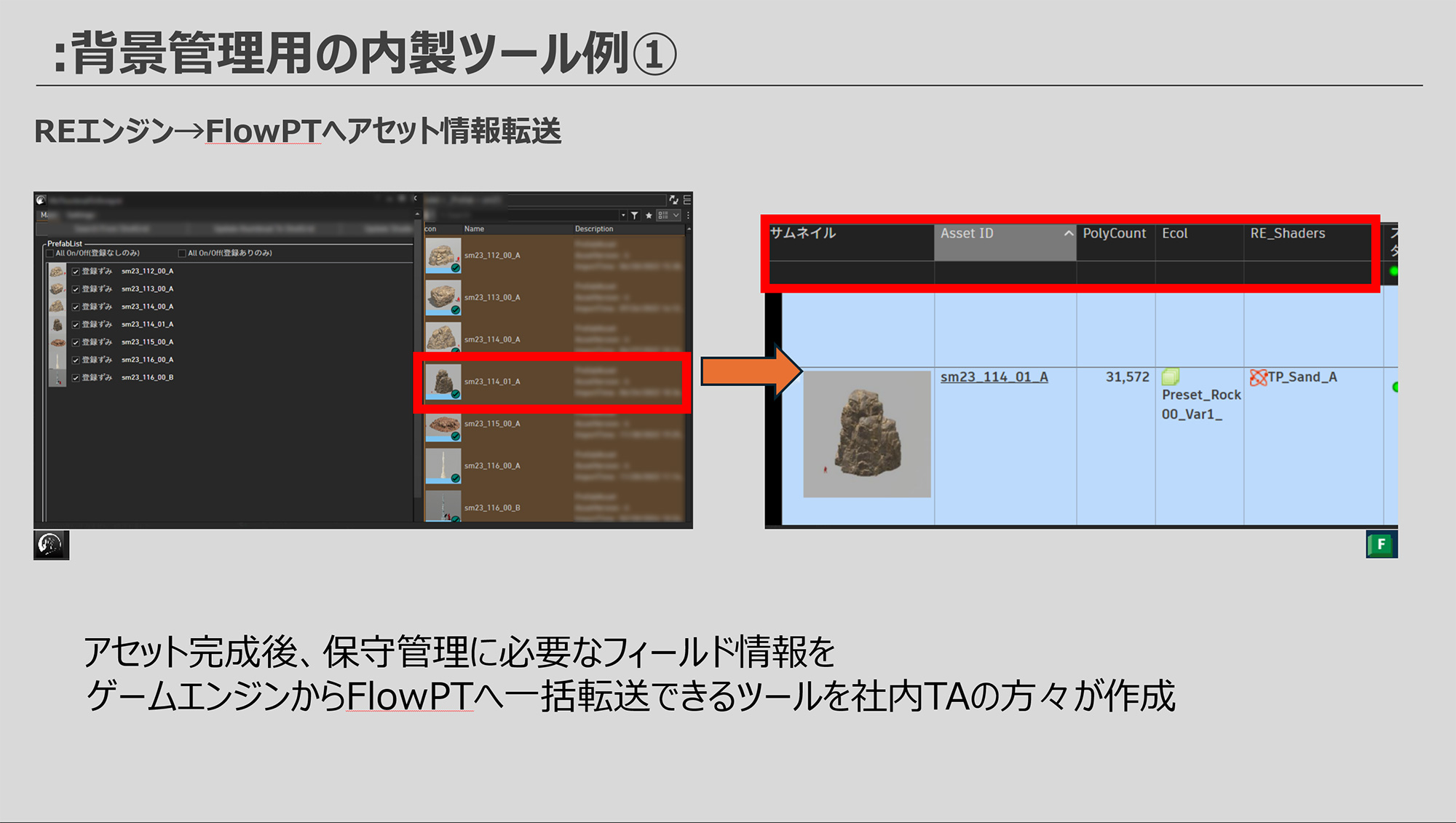Viewport: 1456px width, 823px height.
Task: Click the green checkmark badge on sm23_114_01_A thumbnail
Action: pyautogui.click(x=454, y=394)
